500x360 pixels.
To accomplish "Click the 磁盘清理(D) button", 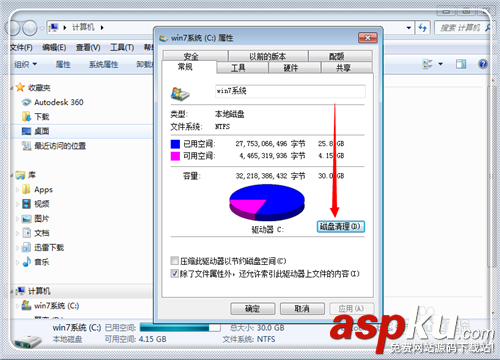I will point(340,226).
